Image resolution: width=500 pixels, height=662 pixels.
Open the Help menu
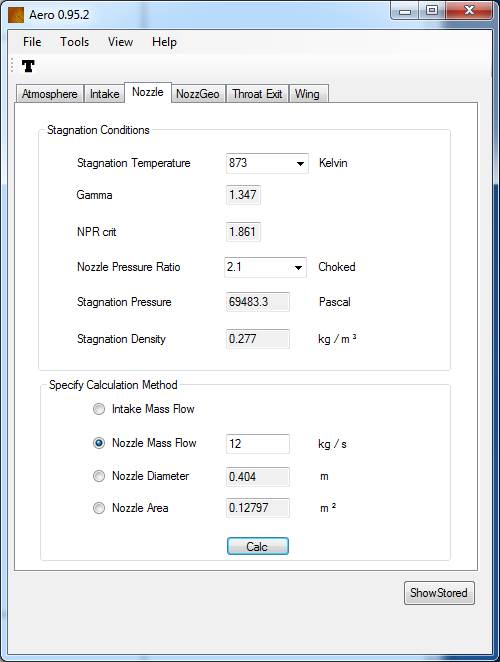tap(164, 42)
